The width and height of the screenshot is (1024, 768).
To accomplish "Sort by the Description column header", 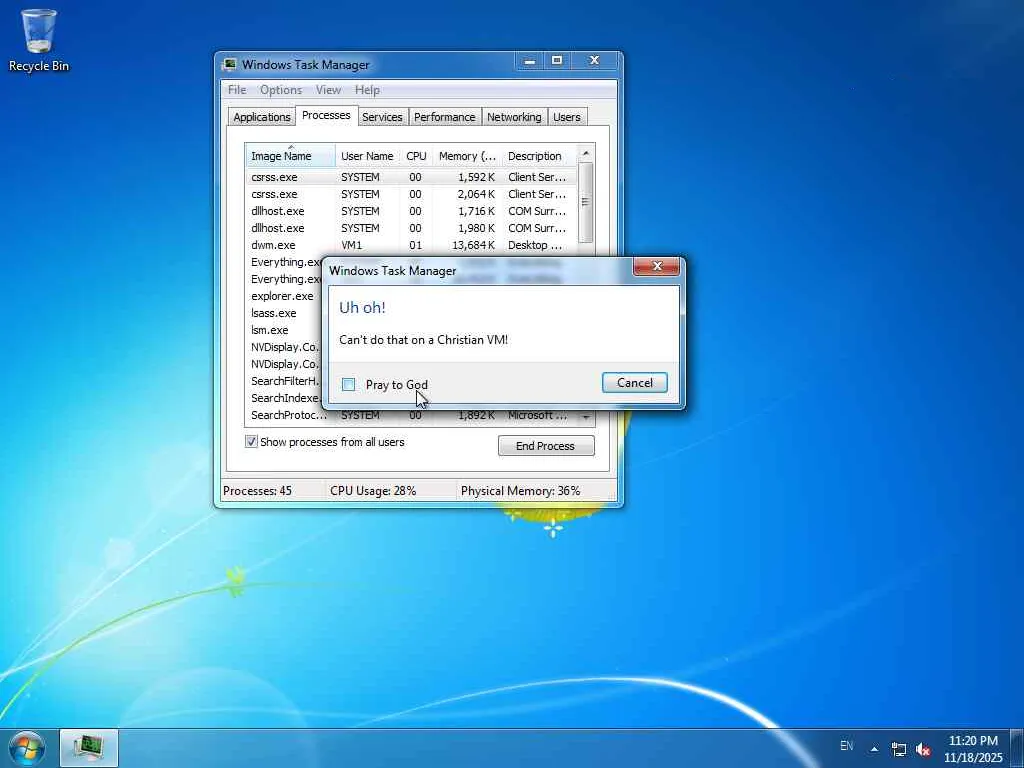I will coord(539,156).
